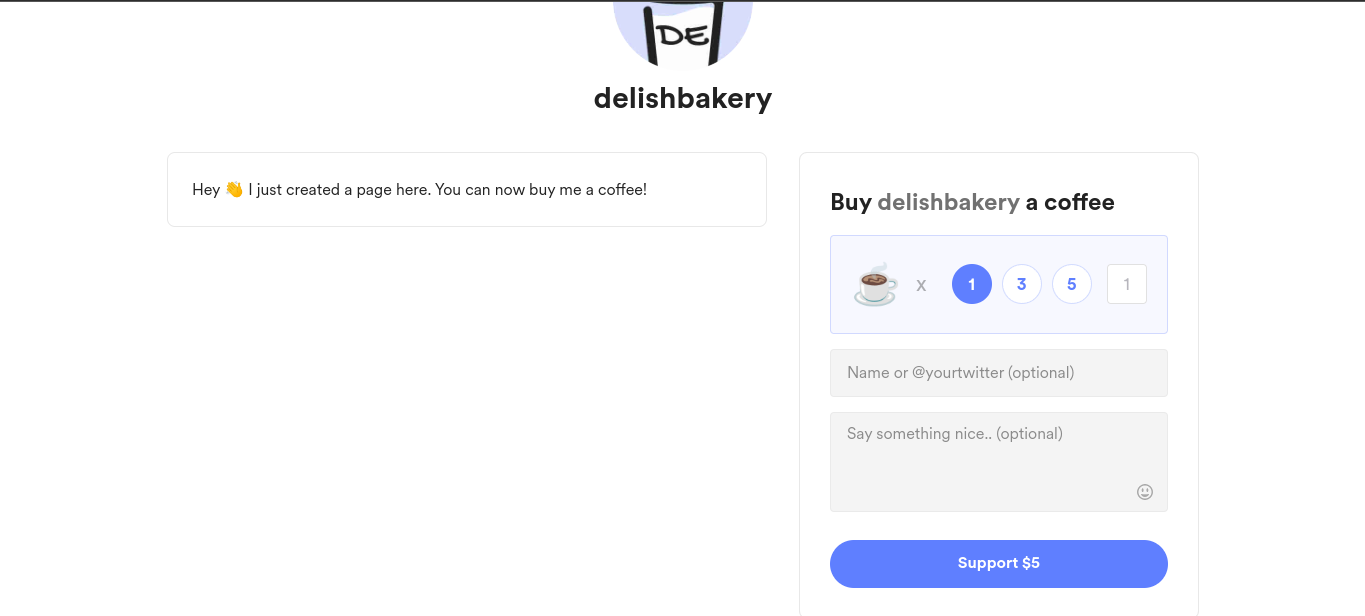Click the multiplication x symbol beside cup
Image resolution: width=1365 pixels, height=616 pixels.
pyautogui.click(x=921, y=285)
